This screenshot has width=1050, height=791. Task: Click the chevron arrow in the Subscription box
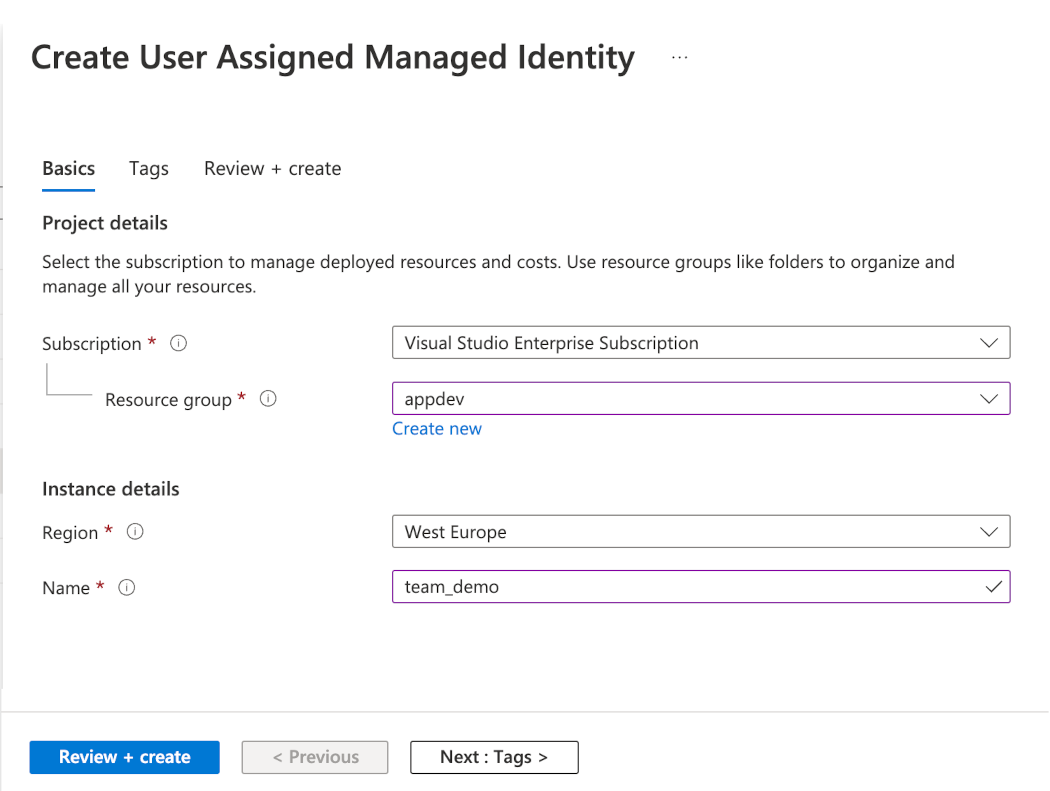coord(989,343)
